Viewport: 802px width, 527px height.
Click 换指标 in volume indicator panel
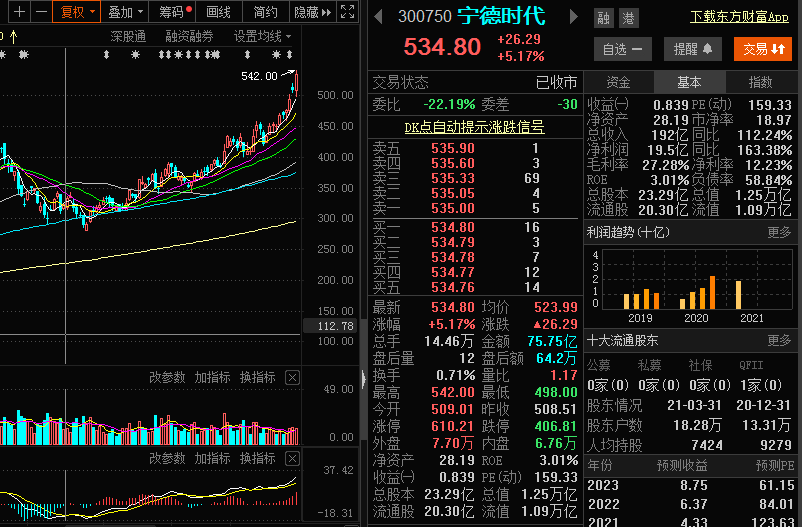[258, 378]
